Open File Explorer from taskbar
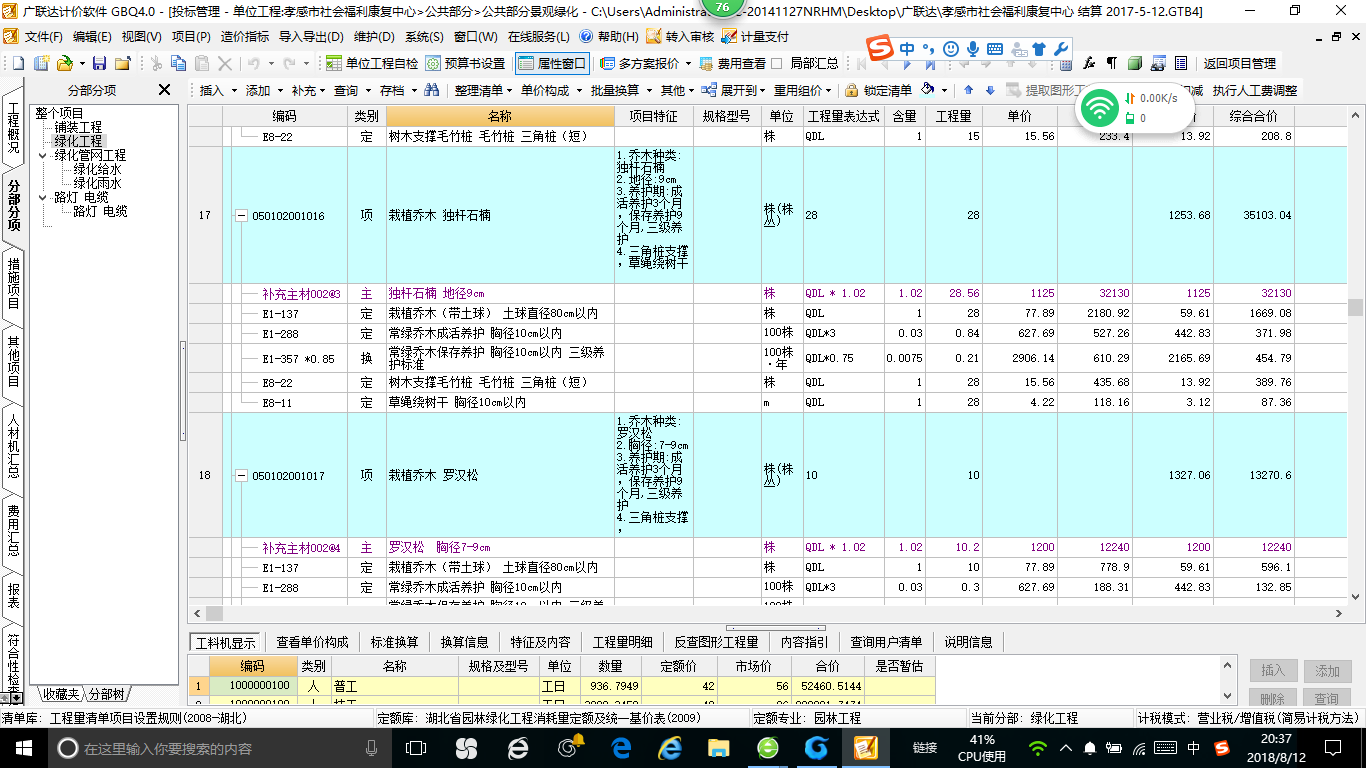1366x768 pixels. [718, 748]
